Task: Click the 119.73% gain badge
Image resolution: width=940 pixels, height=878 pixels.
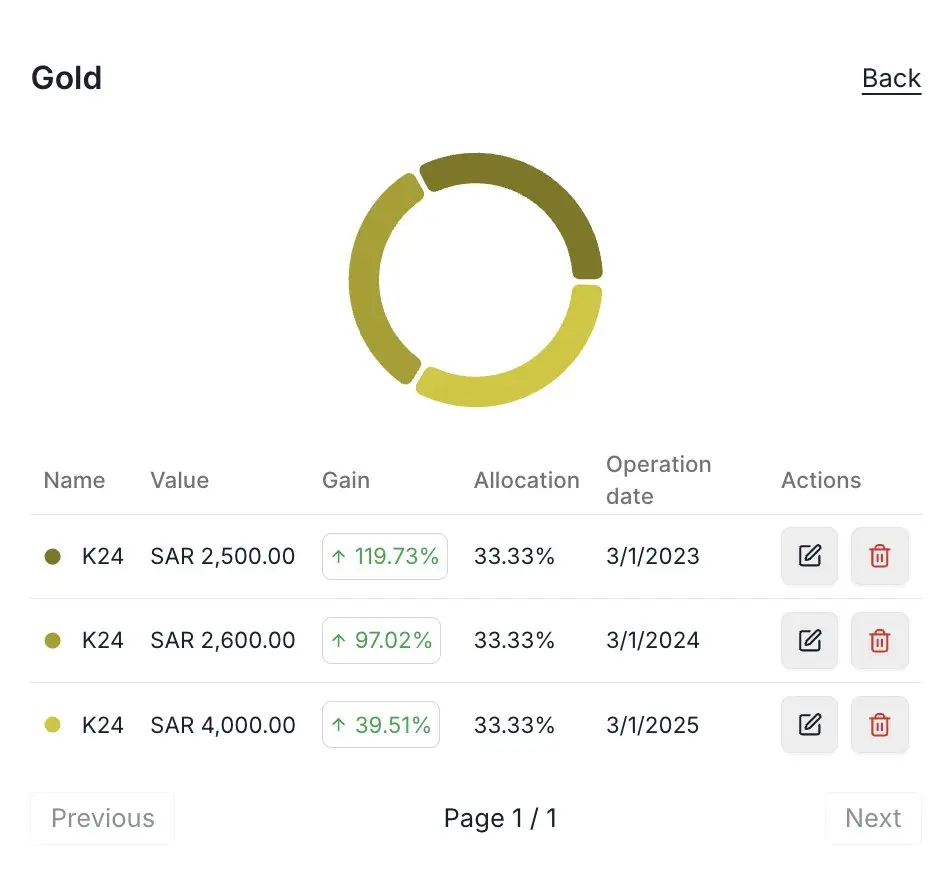Action: point(385,556)
